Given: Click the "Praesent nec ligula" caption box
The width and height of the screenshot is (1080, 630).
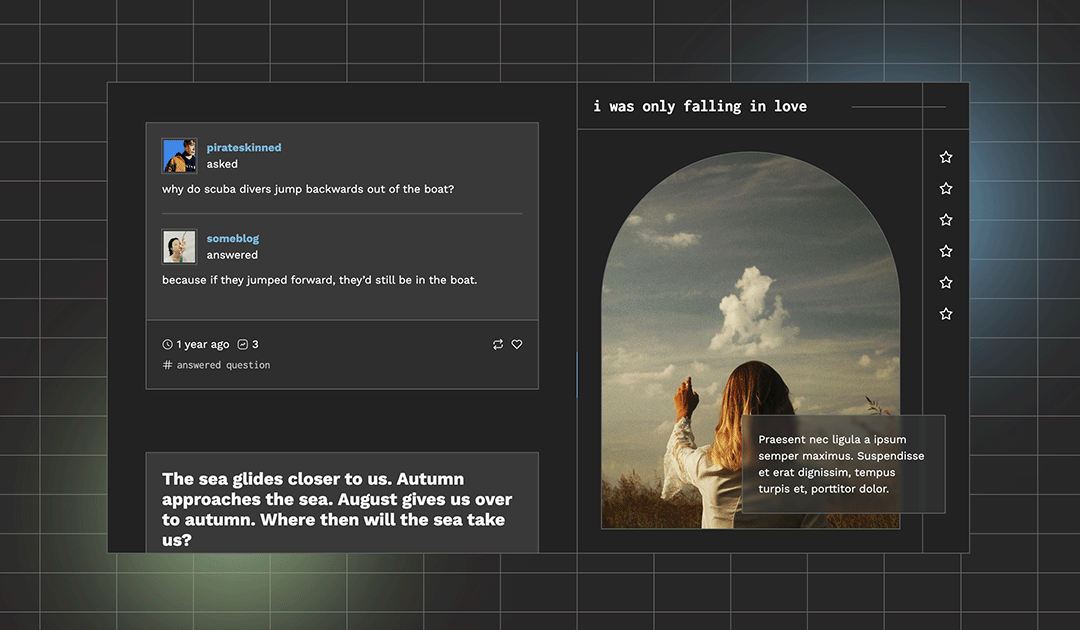Looking at the screenshot, I should 843,463.
